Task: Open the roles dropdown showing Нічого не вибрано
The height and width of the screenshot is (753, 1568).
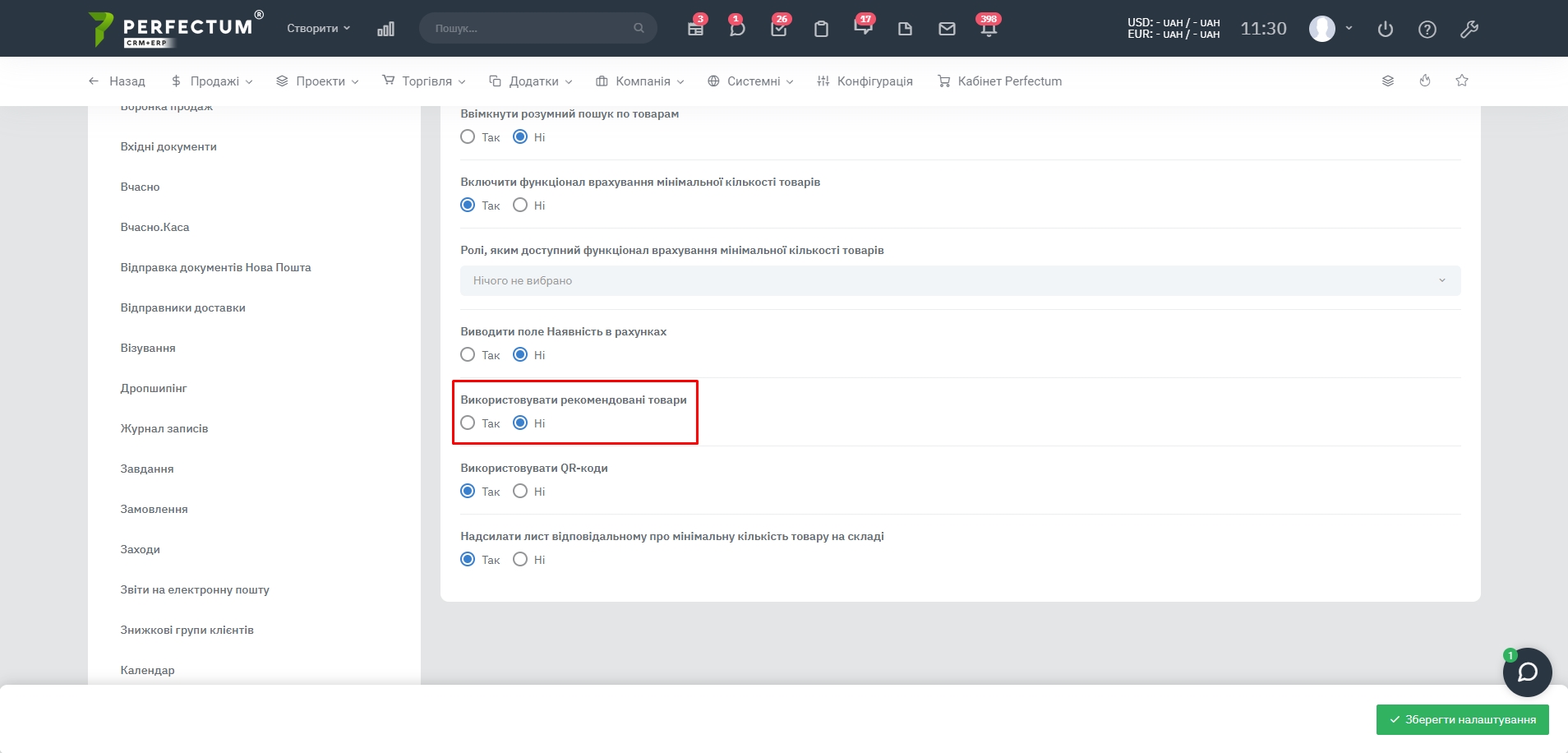Action: [x=960, y=280]
